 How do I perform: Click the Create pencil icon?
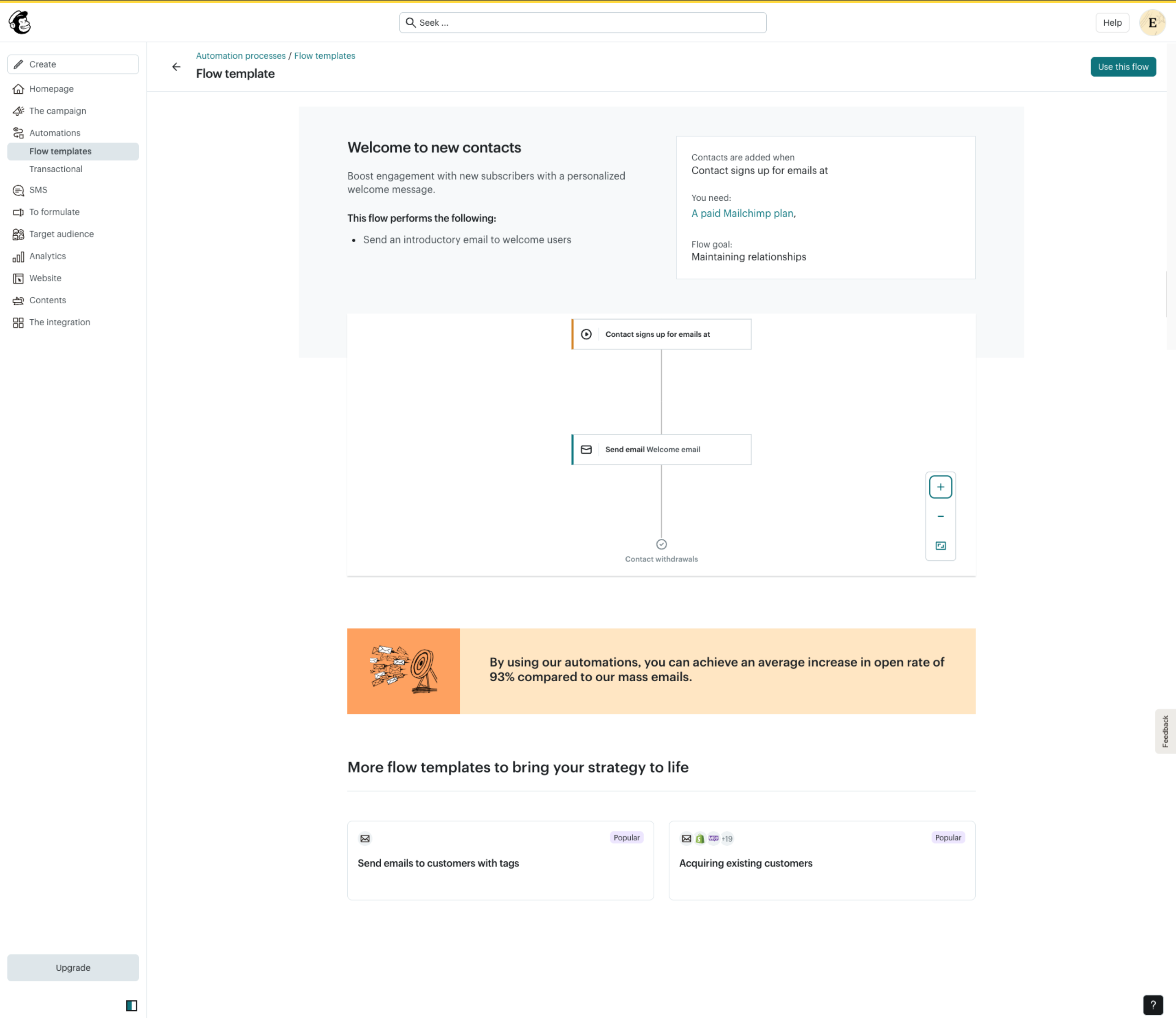coord(18,64)
